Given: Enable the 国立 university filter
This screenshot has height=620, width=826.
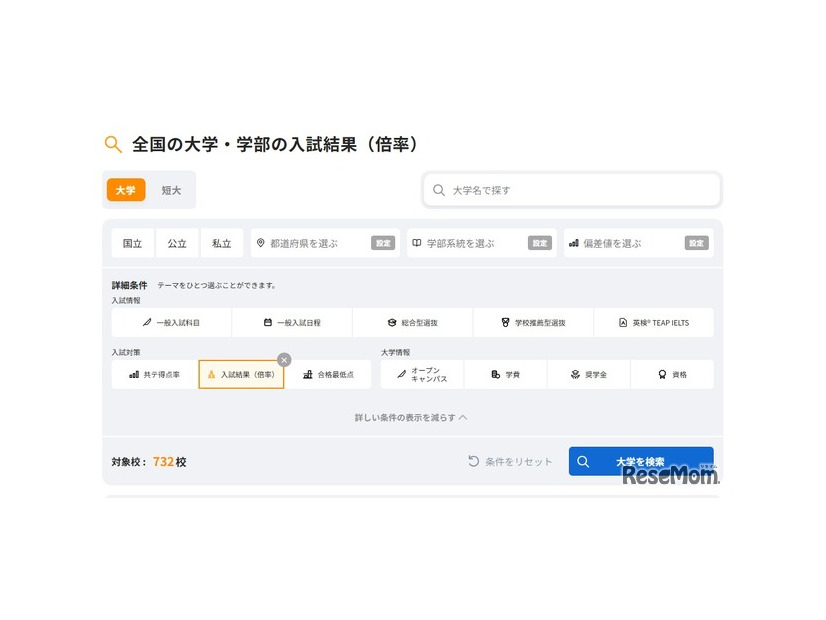Looking at the screenshot, I should [x=132, y=243].
